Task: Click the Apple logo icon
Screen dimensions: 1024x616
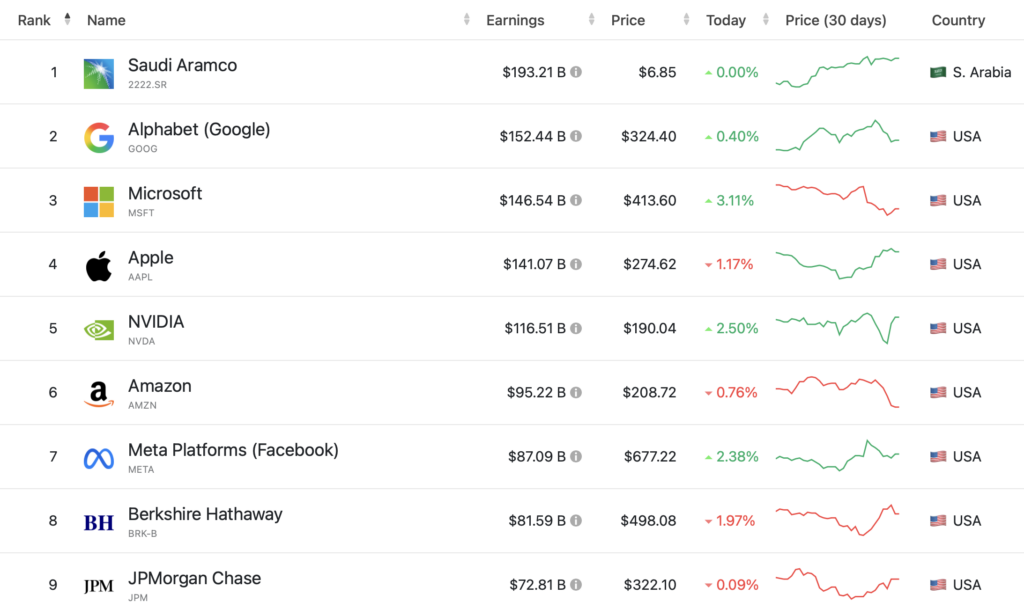Action: pos(99,266)
